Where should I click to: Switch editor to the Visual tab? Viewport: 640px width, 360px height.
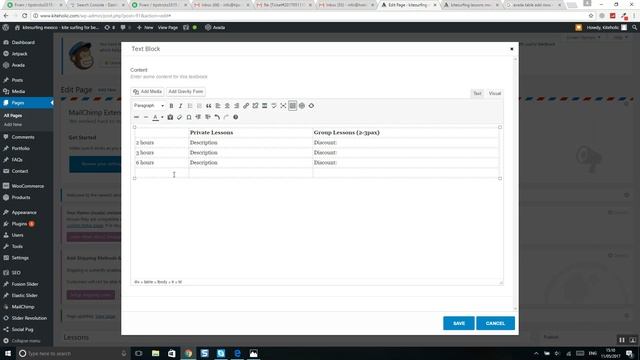(x=495, y=93)
